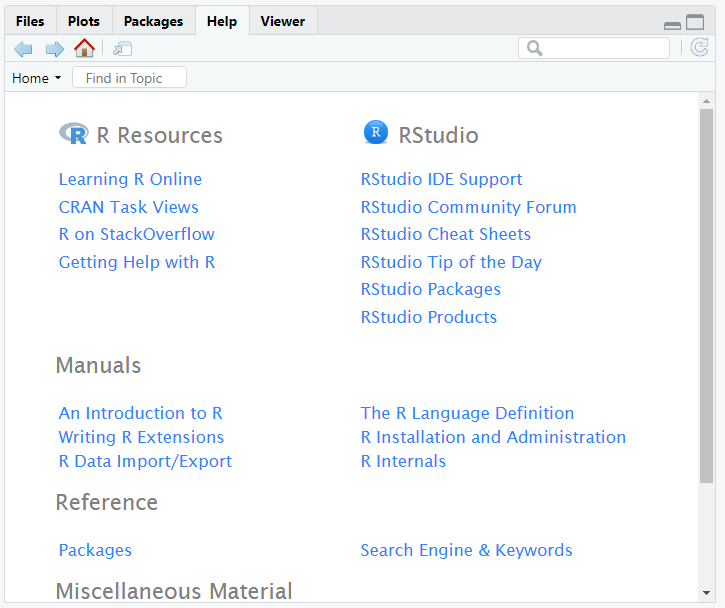The width and height of the screenshot is (725, 608).
Task: Click the search magnifier icon
Action: tap(535, 48)
